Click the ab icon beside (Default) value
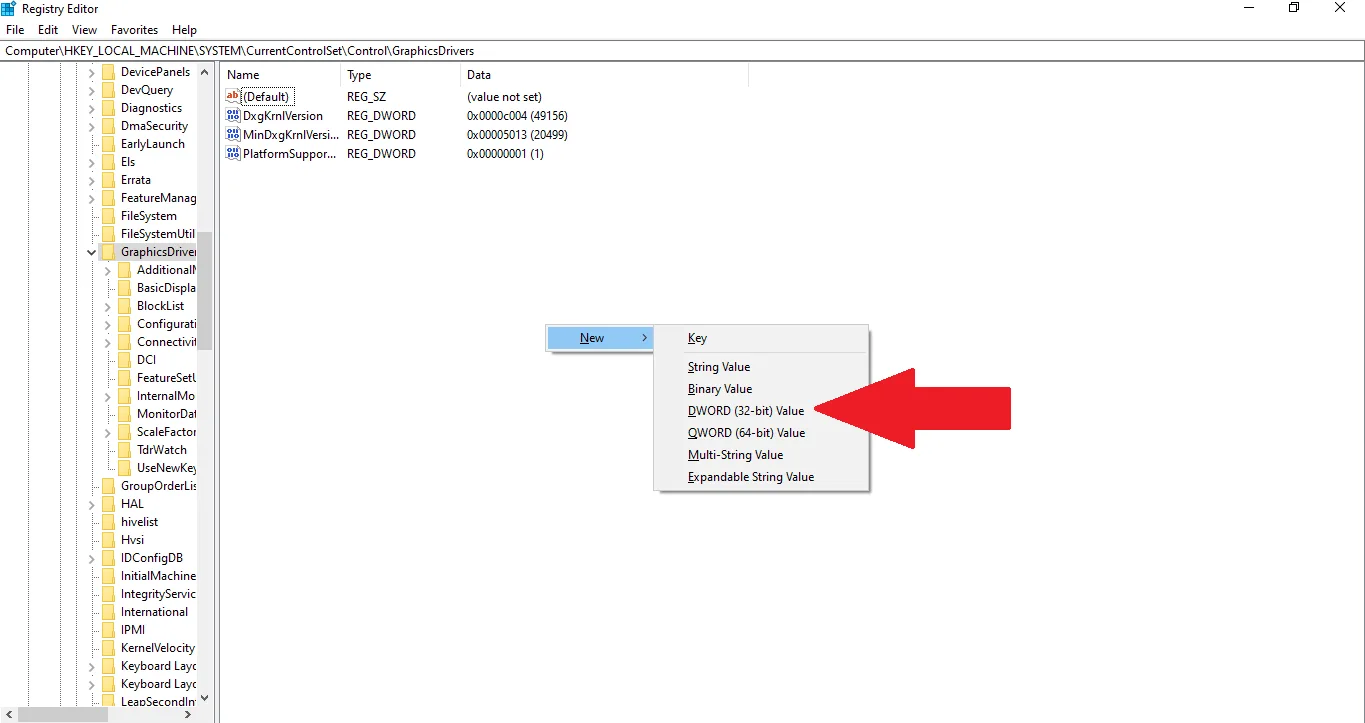1365x723 pixels. 231,96
